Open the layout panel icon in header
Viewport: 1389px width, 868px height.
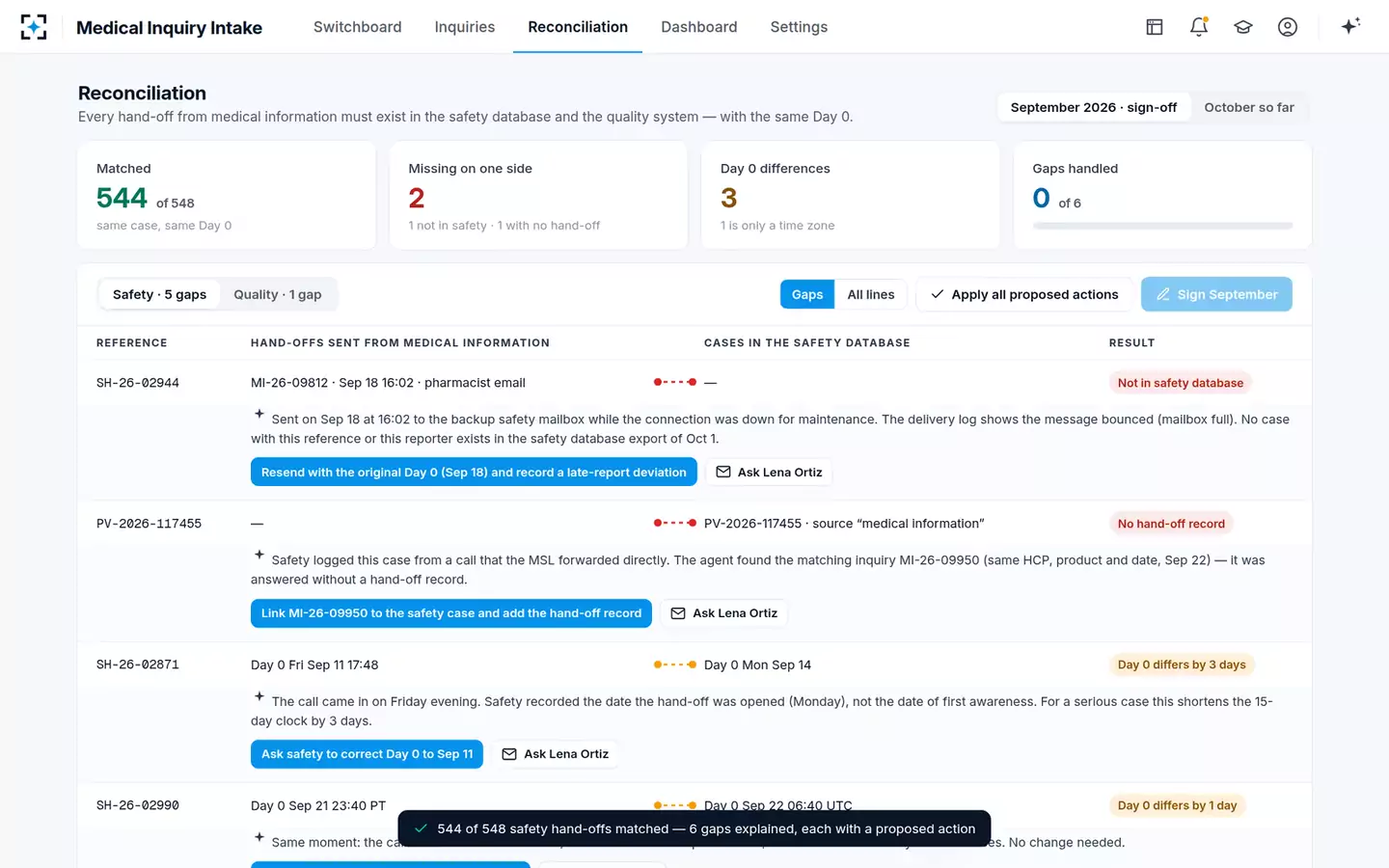1155,27
